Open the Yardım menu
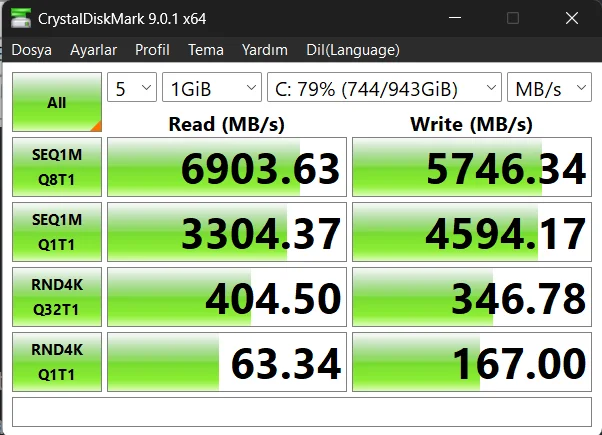602x435 pixels. click(265, 50)
